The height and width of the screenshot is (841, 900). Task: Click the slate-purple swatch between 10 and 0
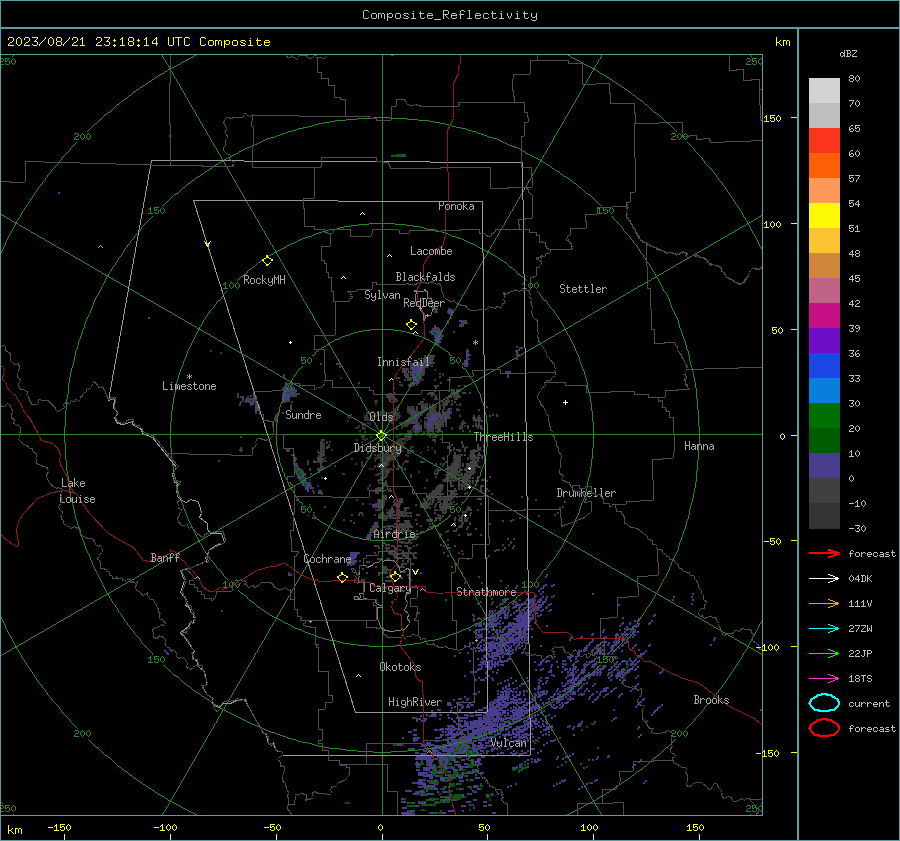point(824,466)
